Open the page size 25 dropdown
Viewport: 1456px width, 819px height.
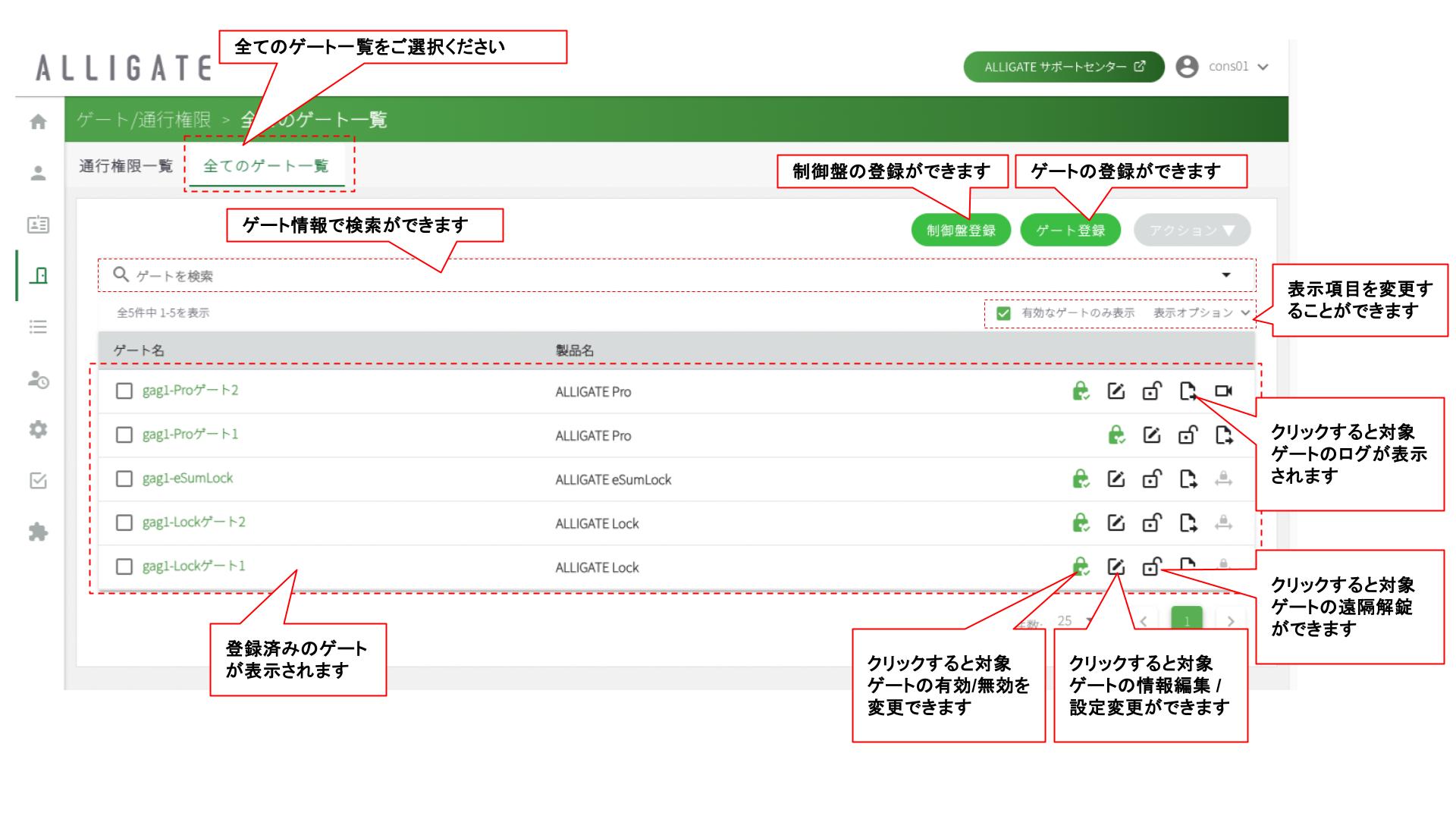(1075, 621)
